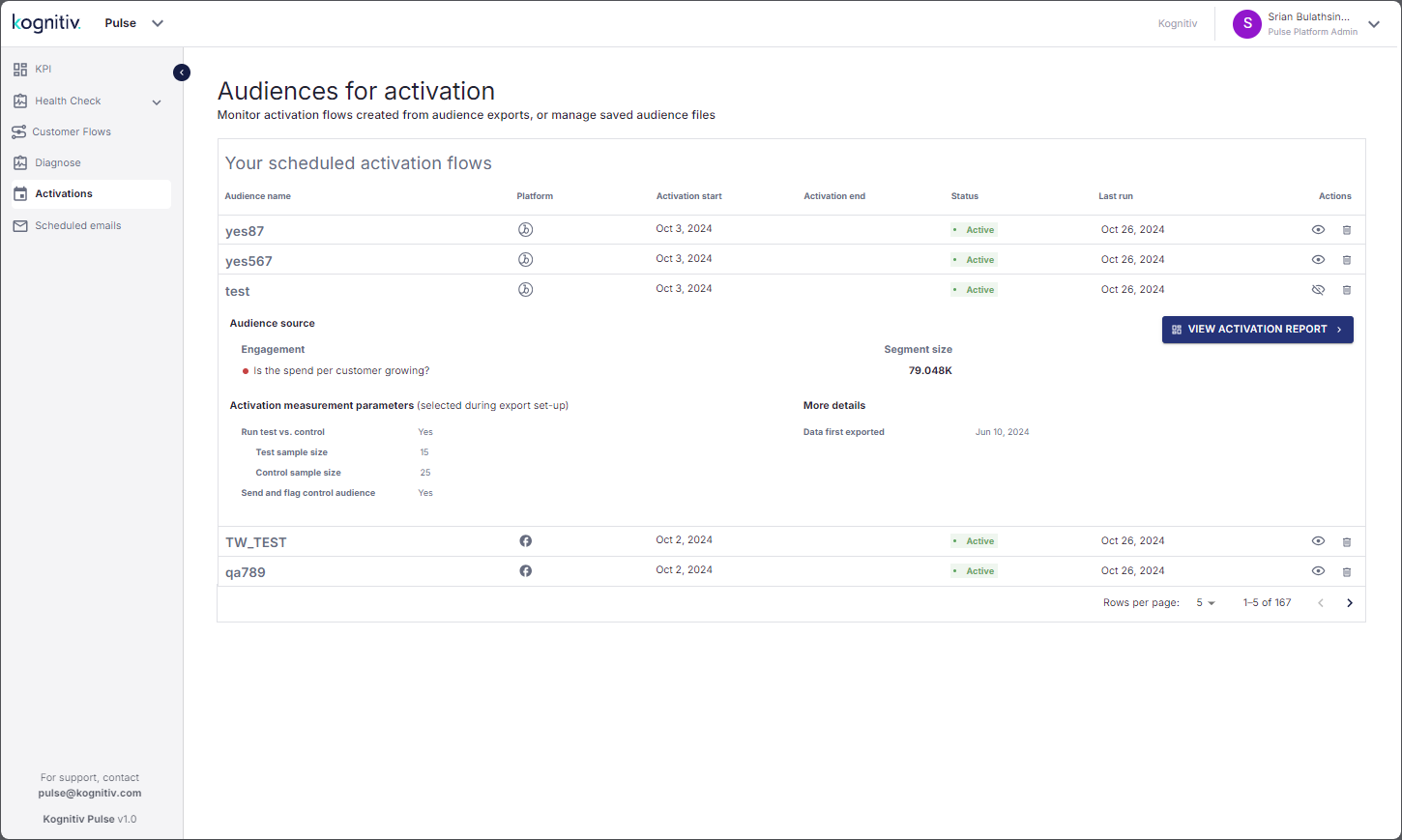This screenshot has width=1402, height=840.
Task: Click the Kognitiv logo
Action: (x=46, y=23)
